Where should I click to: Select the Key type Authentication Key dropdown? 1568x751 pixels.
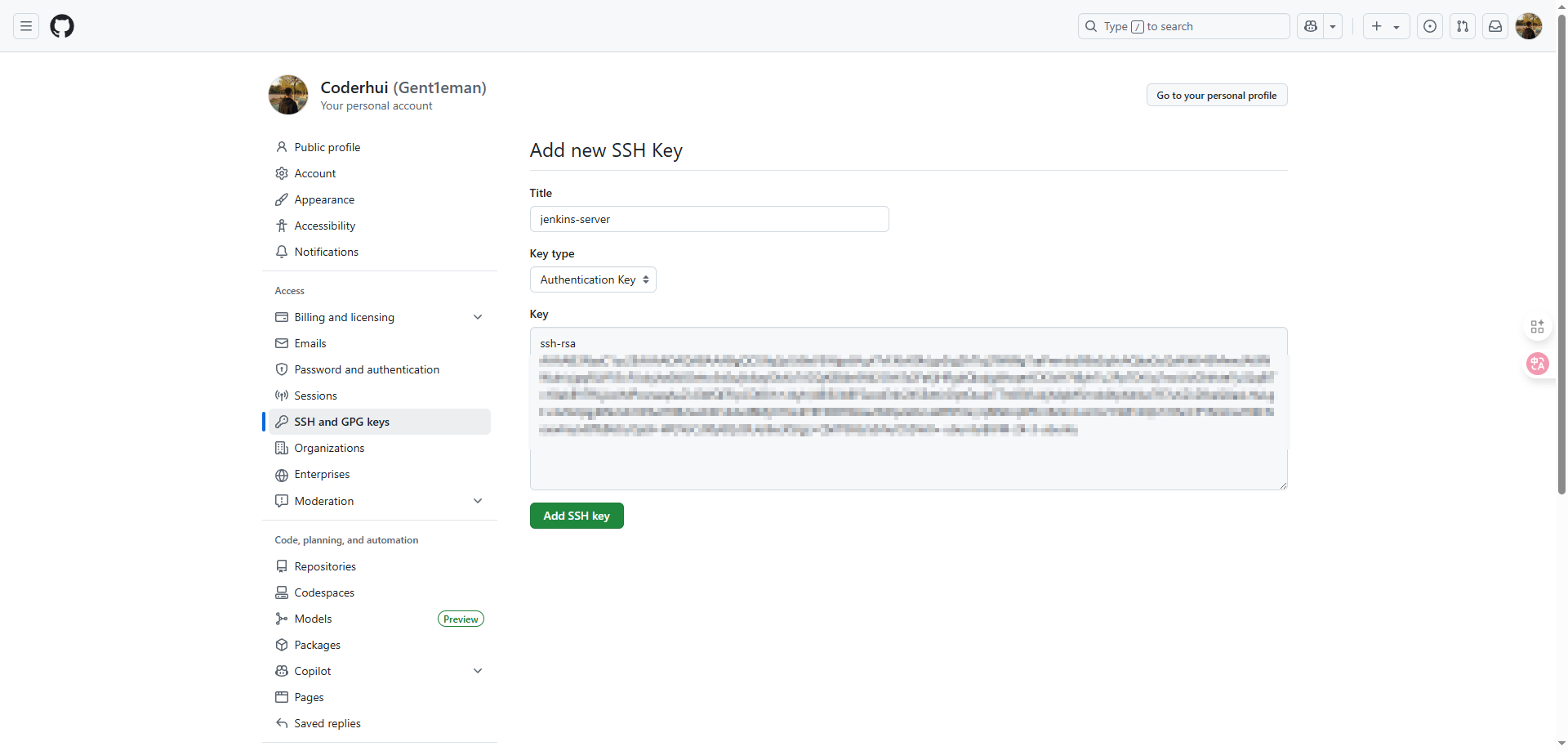(x=593, y=279)
